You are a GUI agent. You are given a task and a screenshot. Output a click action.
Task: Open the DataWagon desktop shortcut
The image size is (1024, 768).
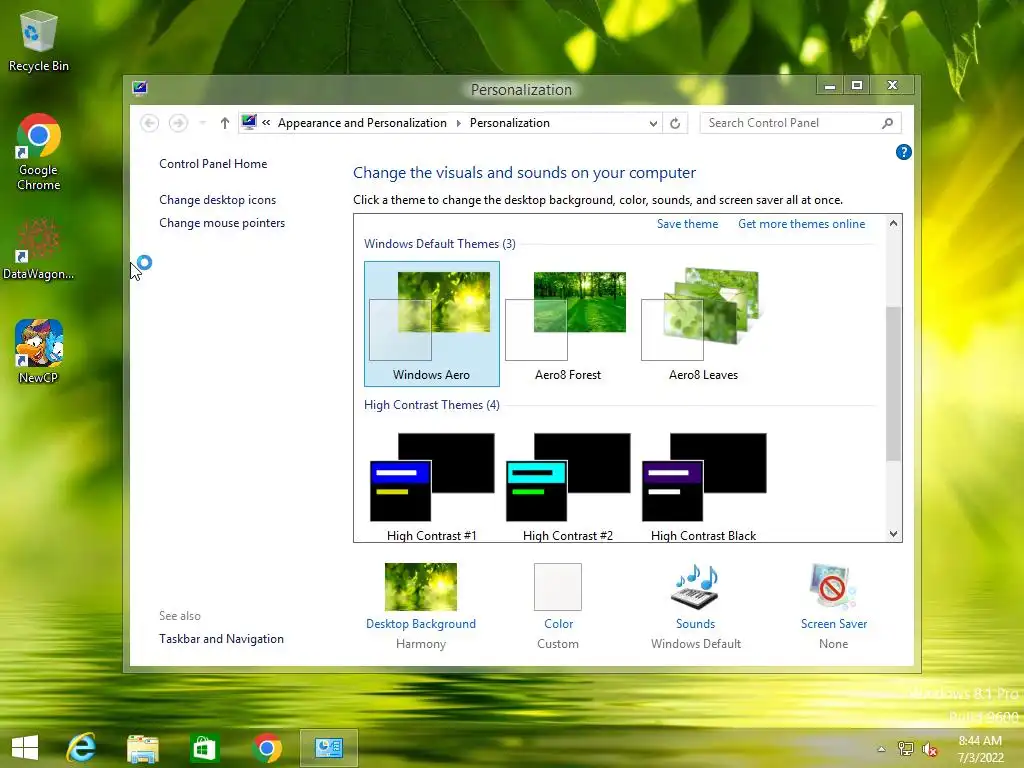point(39,249)
